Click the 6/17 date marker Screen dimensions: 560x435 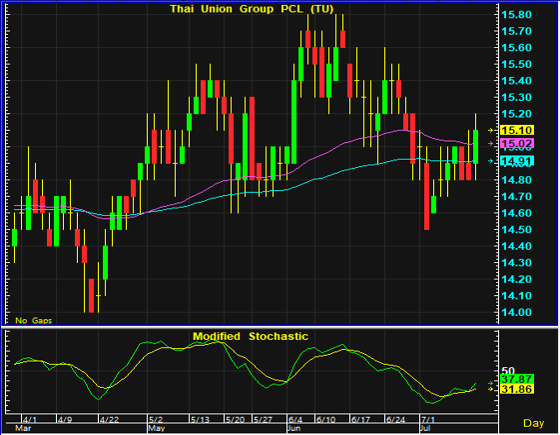pos(360,419)
